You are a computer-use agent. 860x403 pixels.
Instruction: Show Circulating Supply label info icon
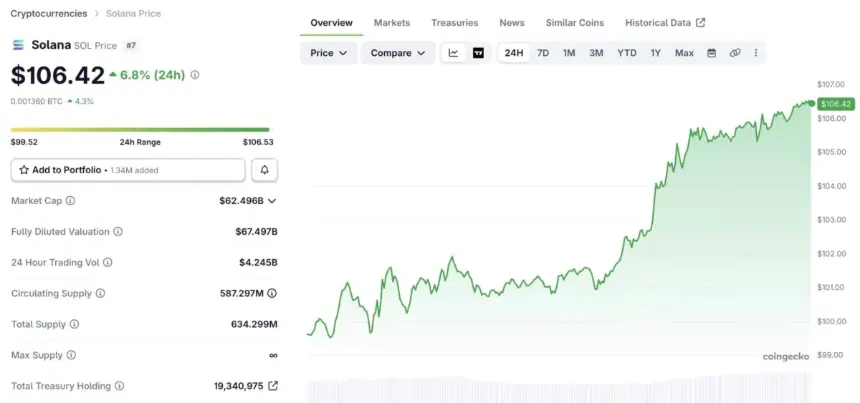coord(100,293)
